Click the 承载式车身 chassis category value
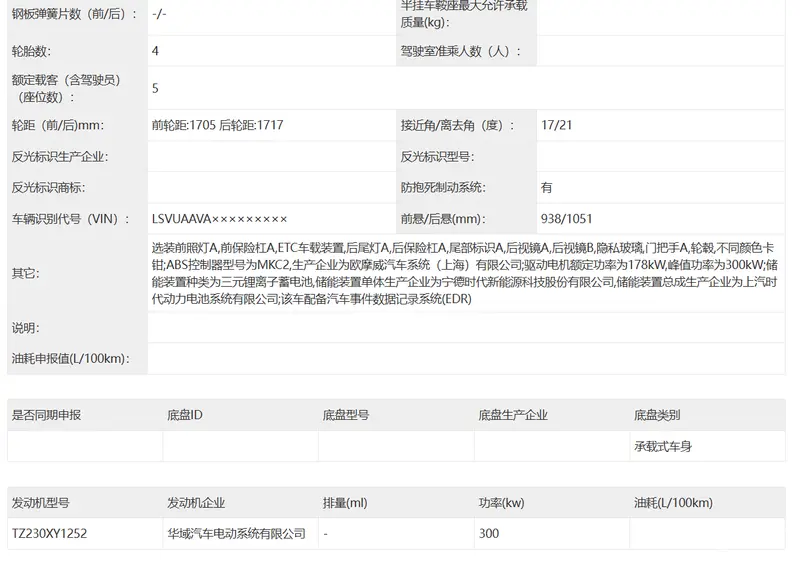The width and height of the screenshot is (800, 561). click(662, 446)
